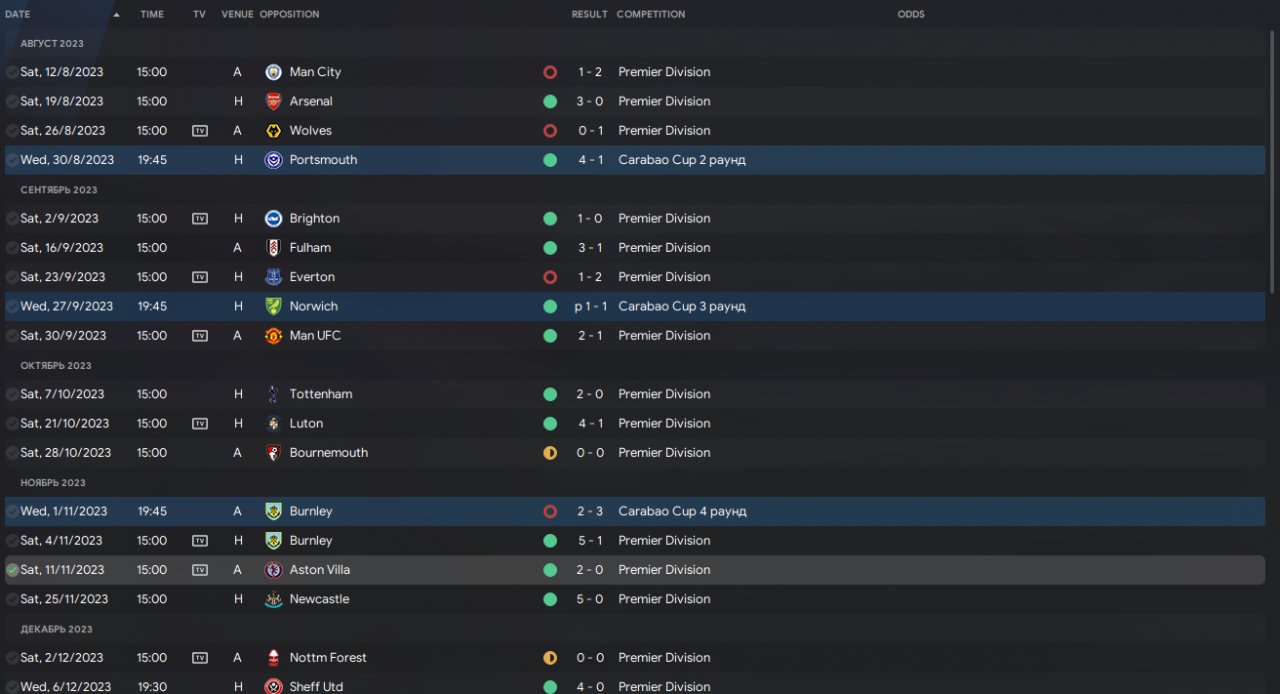Click the green win indicator for Fulham match

550,248
